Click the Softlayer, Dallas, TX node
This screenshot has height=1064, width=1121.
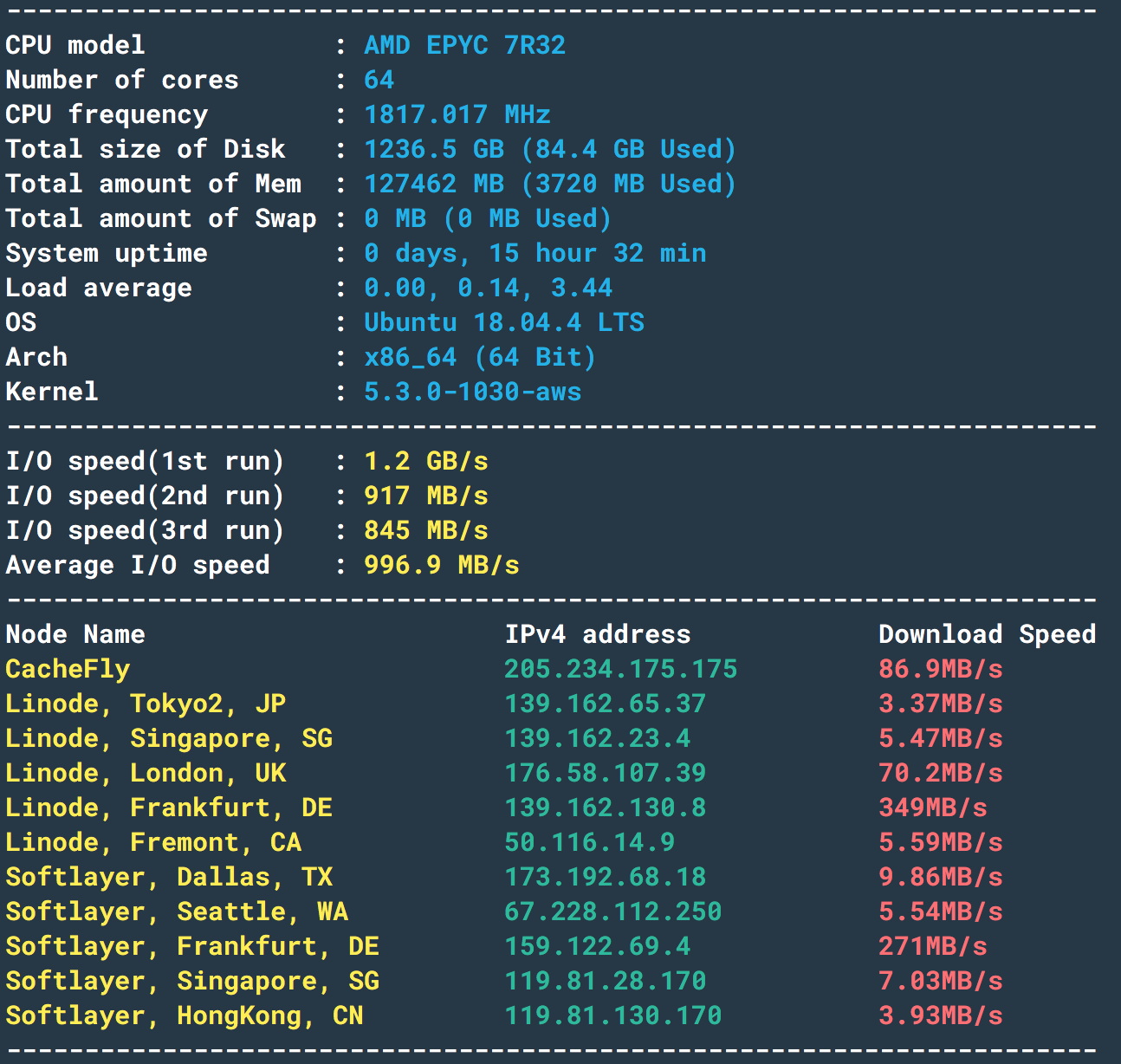coord(169,877)
